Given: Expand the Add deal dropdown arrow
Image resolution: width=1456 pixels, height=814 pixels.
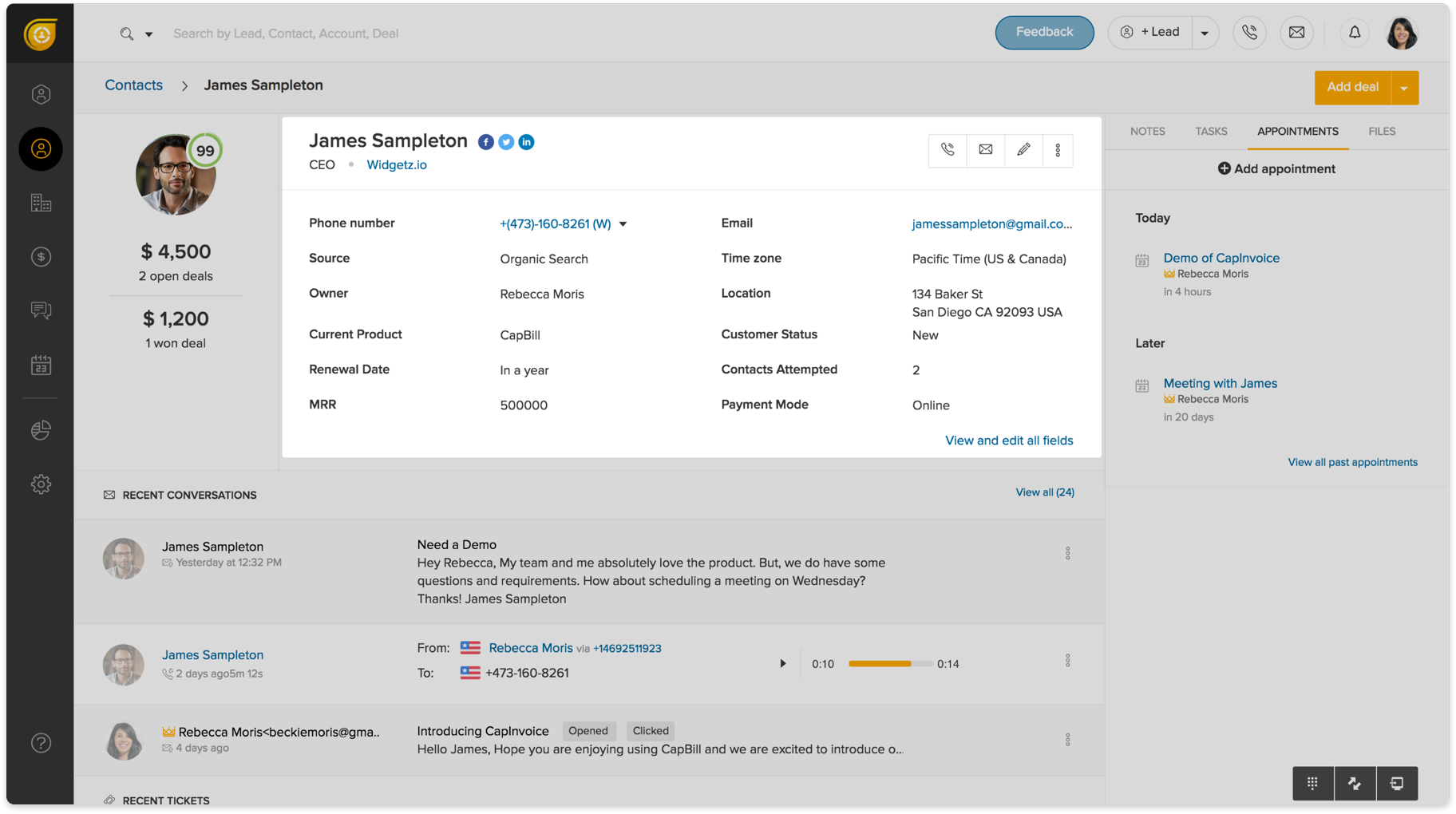Looking at the screenshot, I should pyautogui.click(x=1404, y=88).
